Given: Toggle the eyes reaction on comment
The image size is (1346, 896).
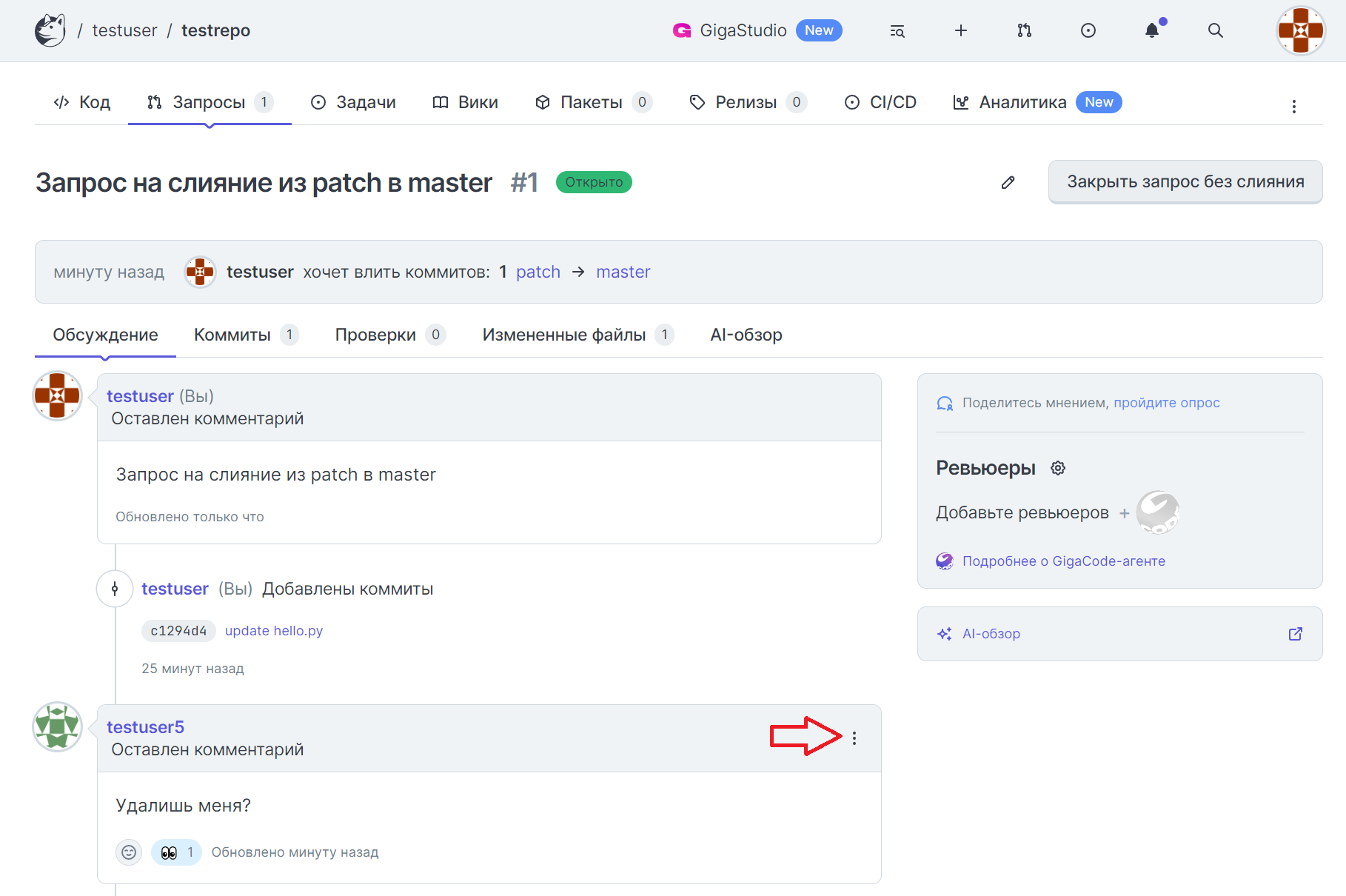Looking at the screenshot, I should [176, 852].
